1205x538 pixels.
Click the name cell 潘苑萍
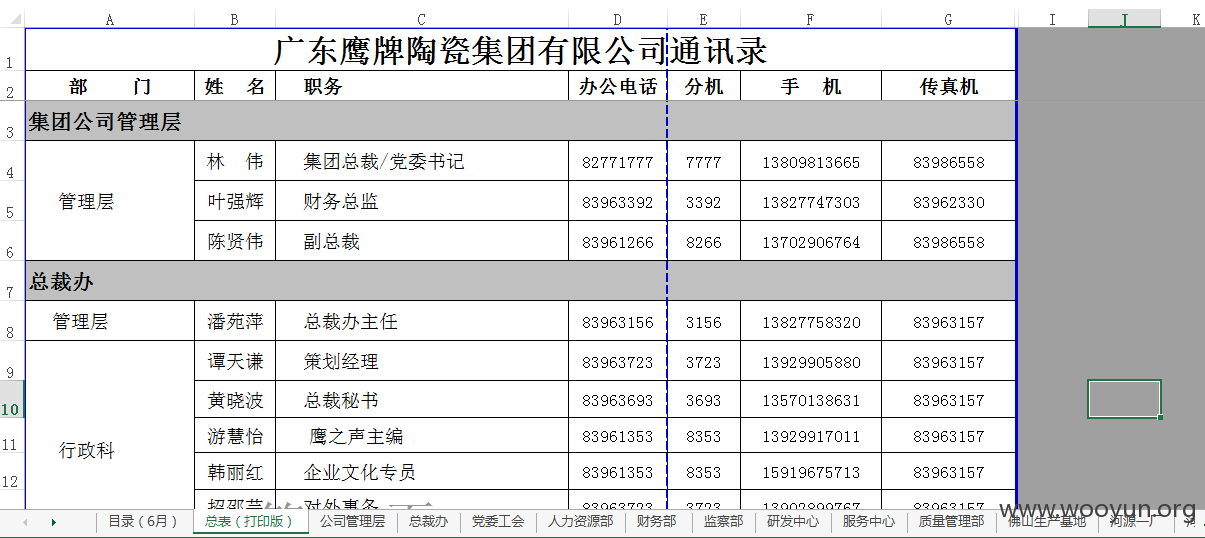(x=235, y=321)
